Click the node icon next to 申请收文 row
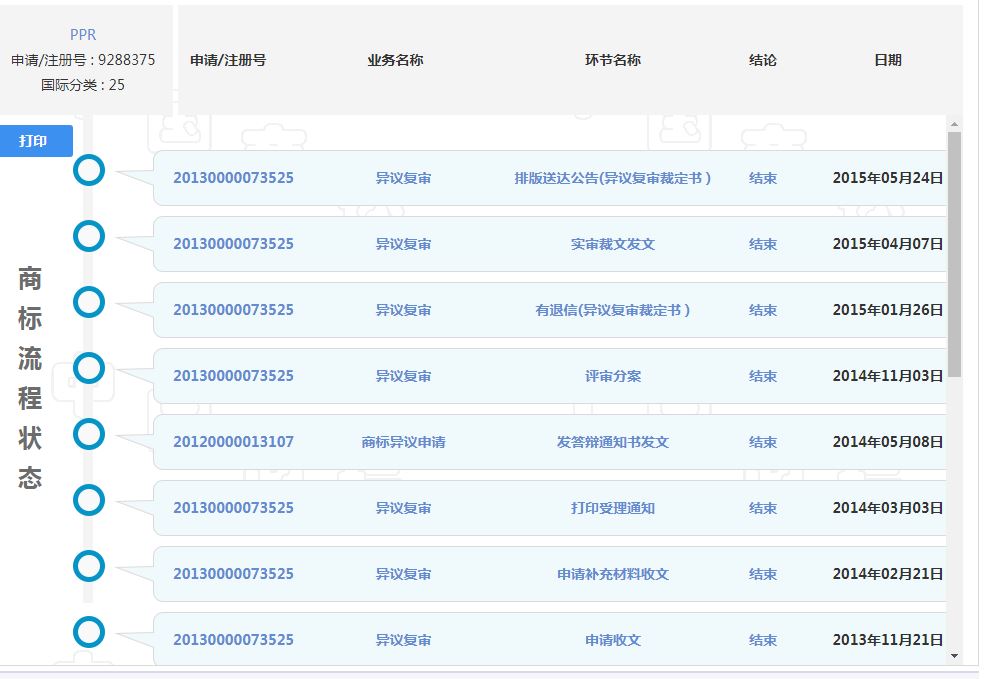This screenshot has height=679, width=1004. tap(89, 632)
